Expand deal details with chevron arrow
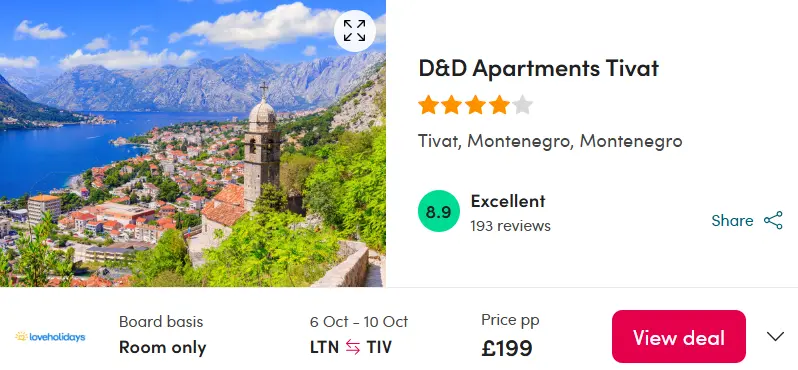The image size is (798, 370). [x=776, y=336]
